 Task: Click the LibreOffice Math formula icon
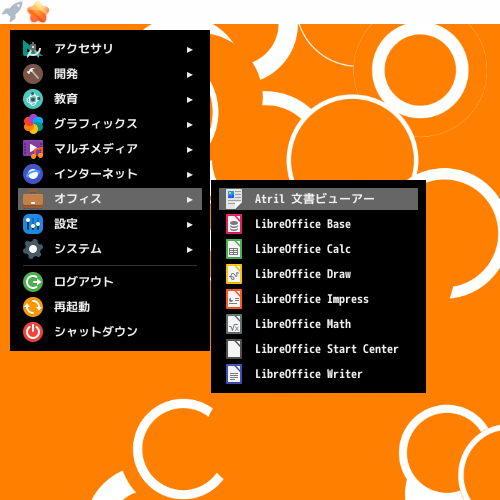234,324
